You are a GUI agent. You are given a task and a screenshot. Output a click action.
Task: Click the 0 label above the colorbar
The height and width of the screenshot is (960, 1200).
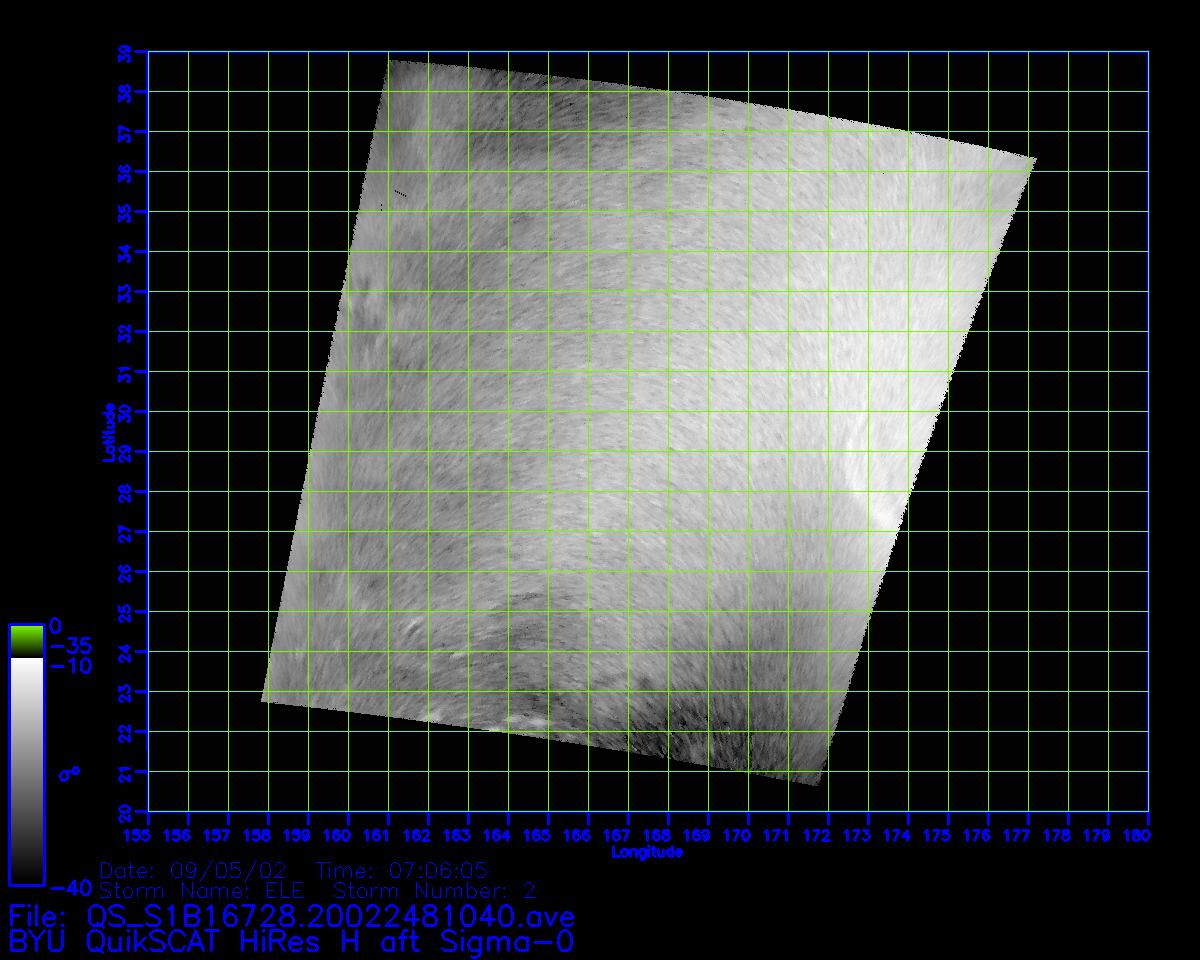pos(57,624)
